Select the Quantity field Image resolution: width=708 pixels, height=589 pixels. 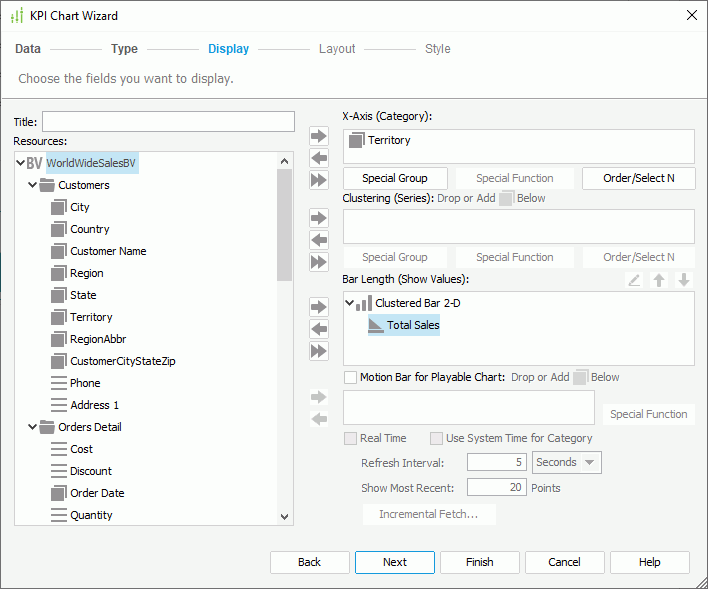91,515
